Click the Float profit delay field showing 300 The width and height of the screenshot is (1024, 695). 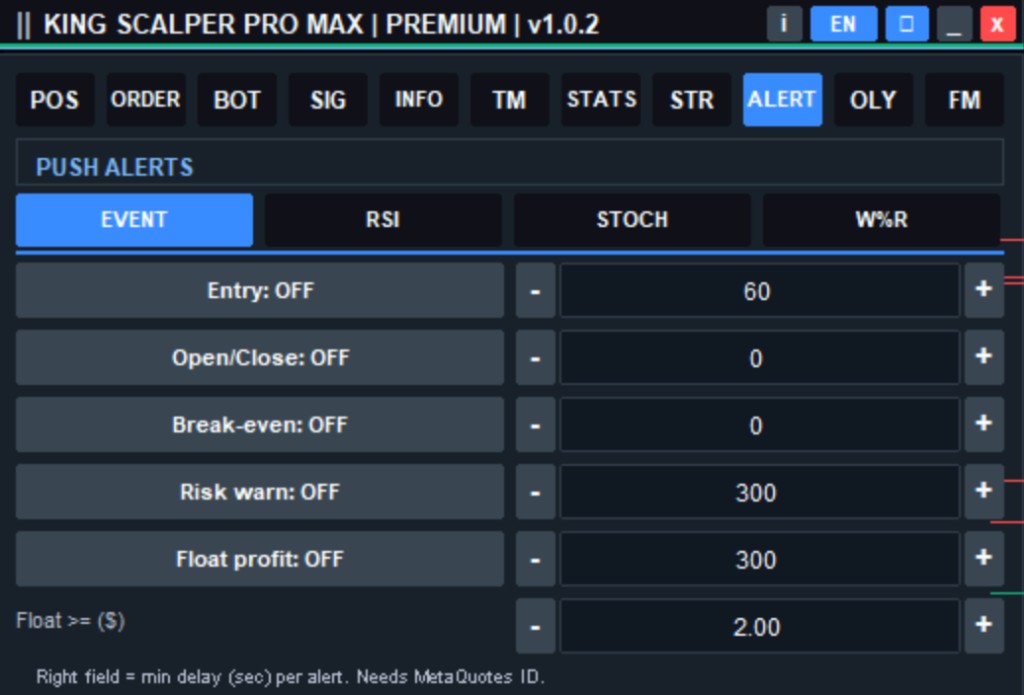(760, 560)
